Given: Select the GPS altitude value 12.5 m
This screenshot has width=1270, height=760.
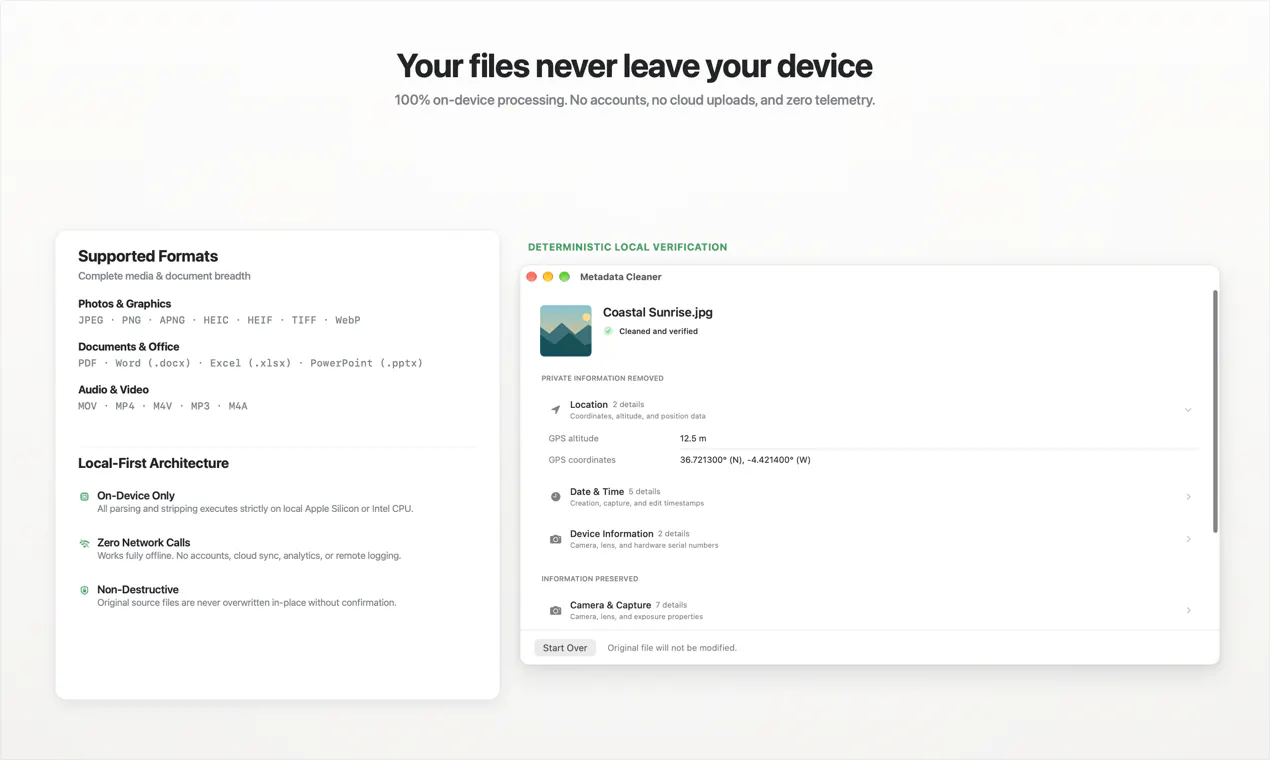Looking at the screenshot, I should [x=693, y=438].
